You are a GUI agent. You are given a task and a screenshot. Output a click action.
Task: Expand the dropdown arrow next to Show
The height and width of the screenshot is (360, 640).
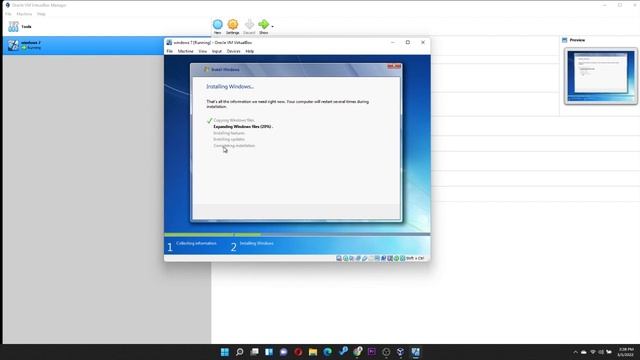click(272, 27)
